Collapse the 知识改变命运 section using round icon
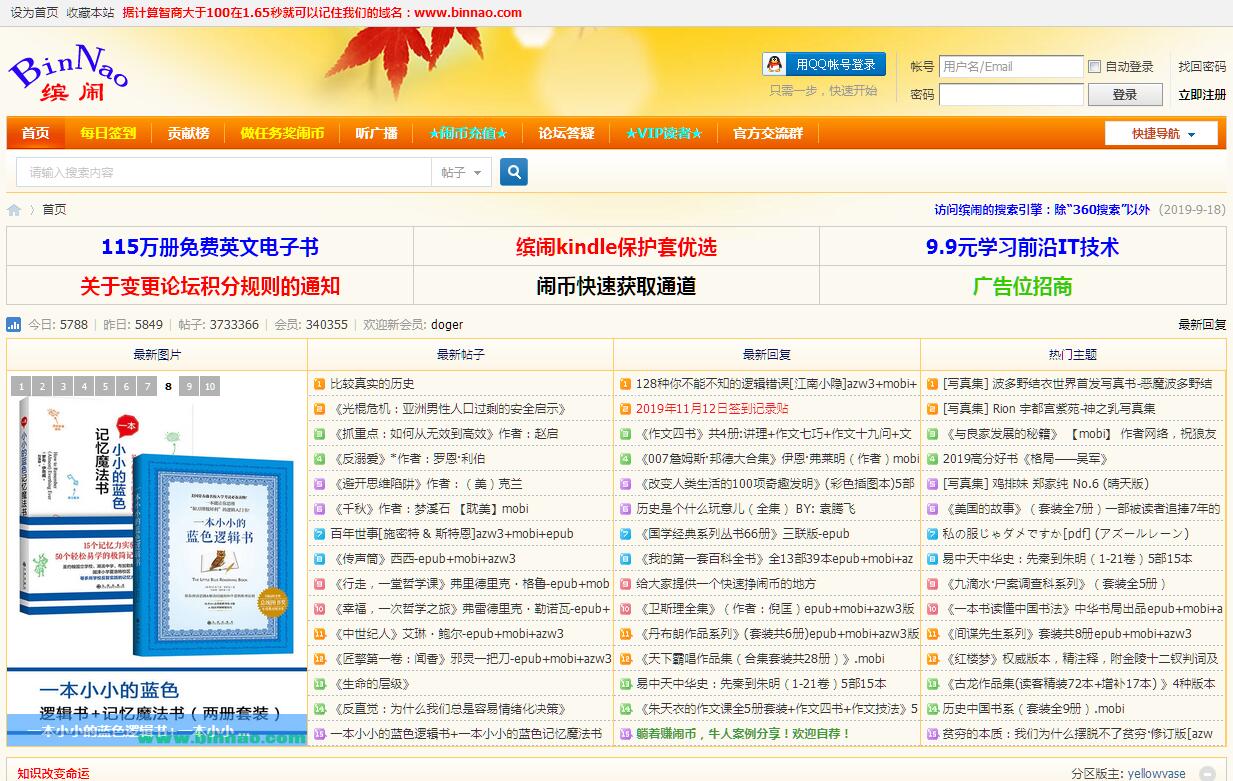 point(1208,773)
